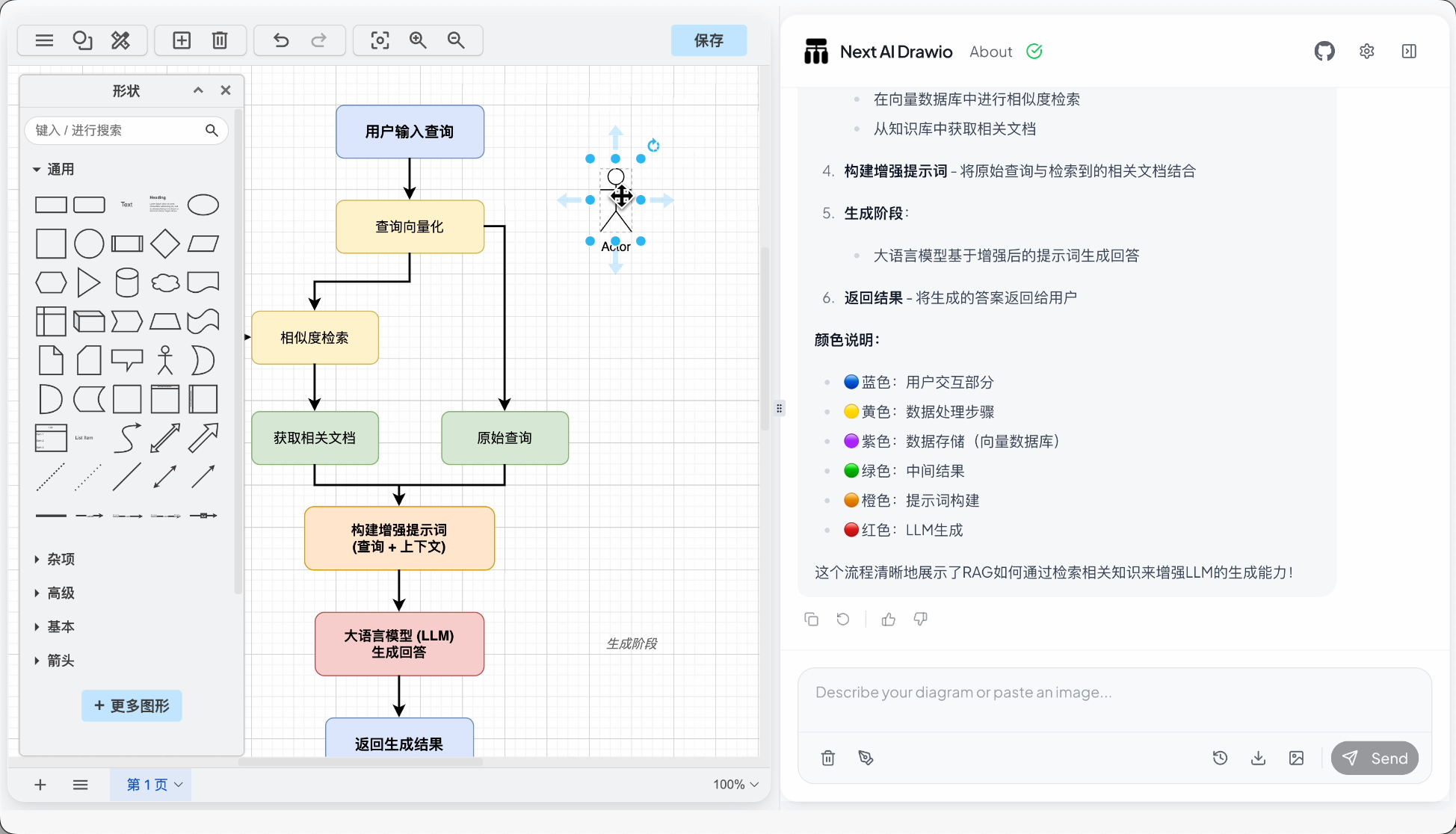Open the About link
The width and height of the screenshot is (1456, 834).
pyautogui.click(x=990, y=52)
